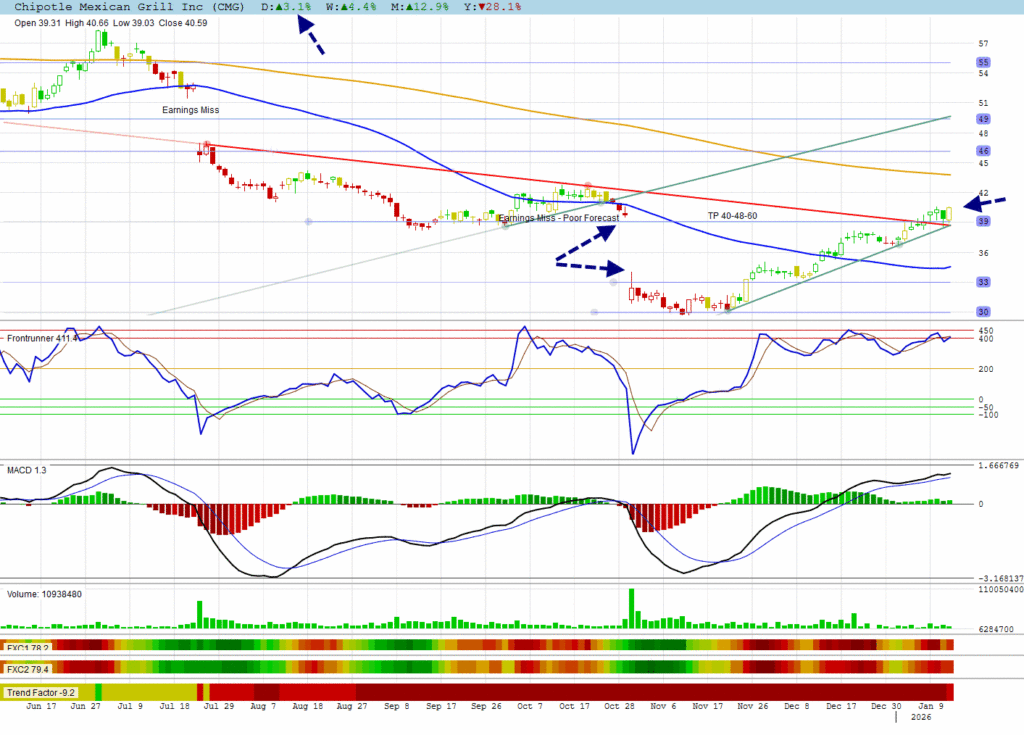Click the 'Earnings Miss - Poor Forecast' annotation
Screen dimensions: 1024x735
pyautogui.click(x=558, y=217)
